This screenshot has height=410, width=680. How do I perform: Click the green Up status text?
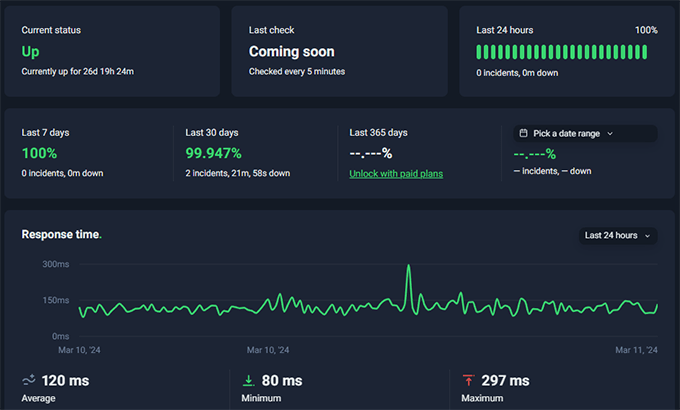click(x=30, y=52)
